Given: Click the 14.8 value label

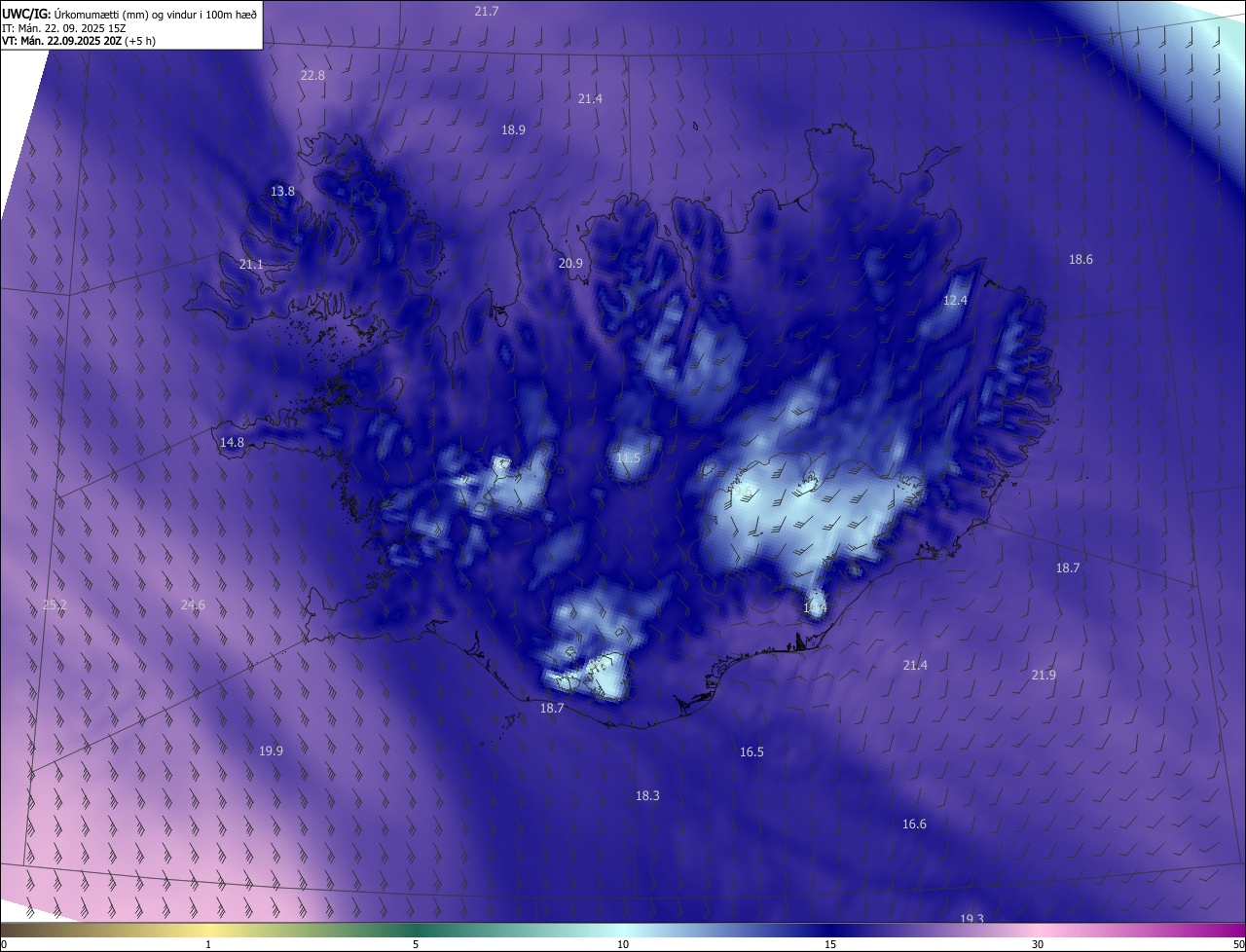Looking at the screenshot, I should (x=232, y=442).
